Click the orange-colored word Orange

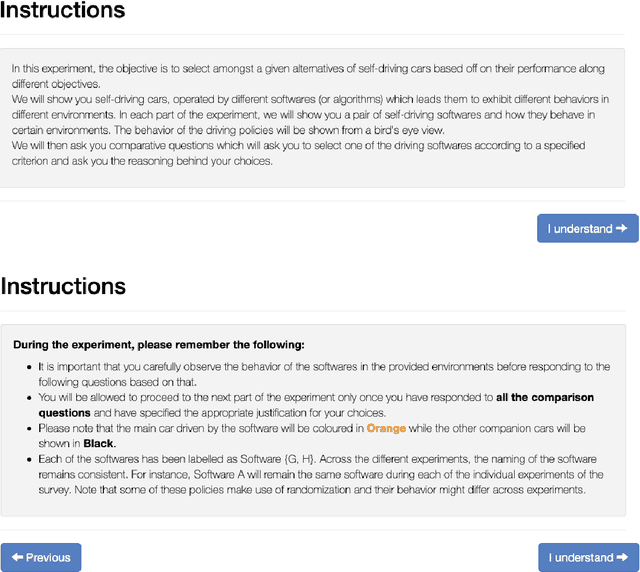click(x=386, y=428)
